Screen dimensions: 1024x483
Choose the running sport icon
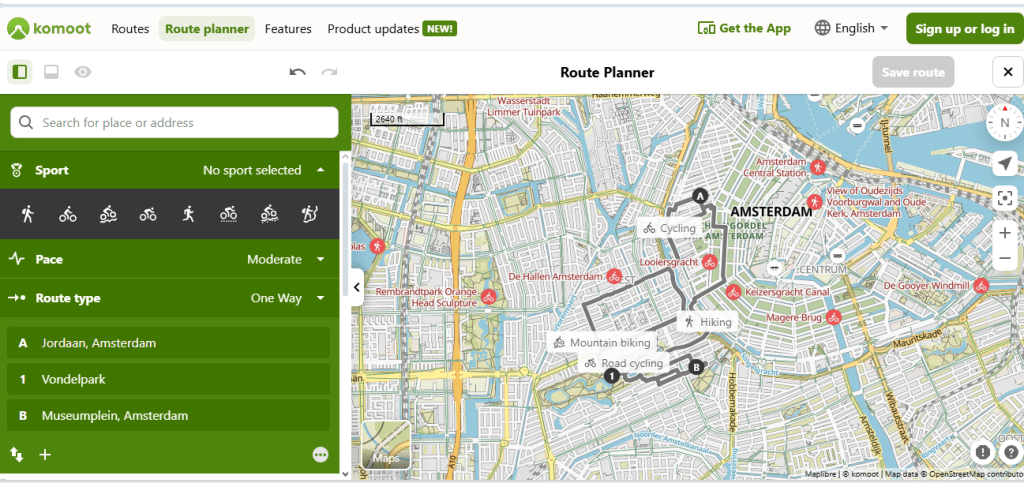[188, 213]
